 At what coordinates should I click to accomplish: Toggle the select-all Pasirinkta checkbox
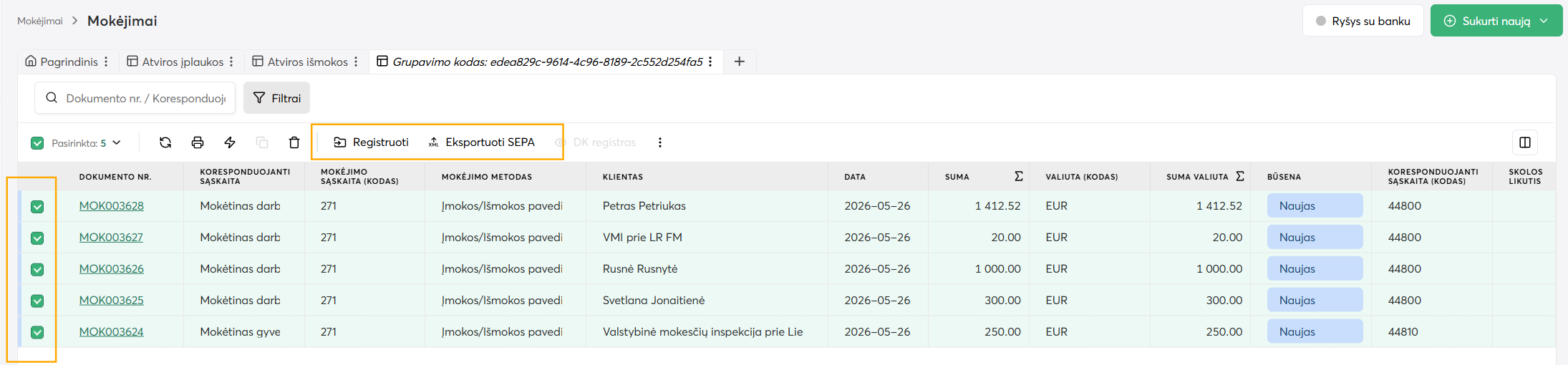[x=37, y=143]
